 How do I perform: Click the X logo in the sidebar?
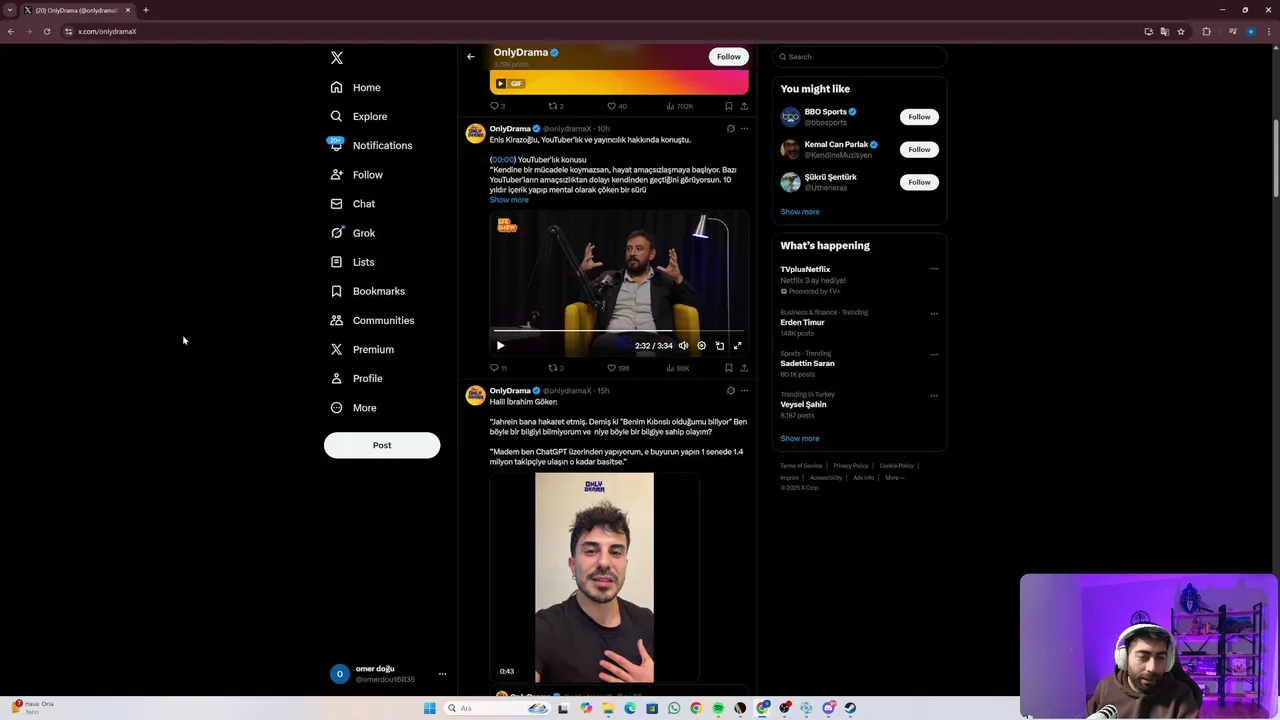337,58
